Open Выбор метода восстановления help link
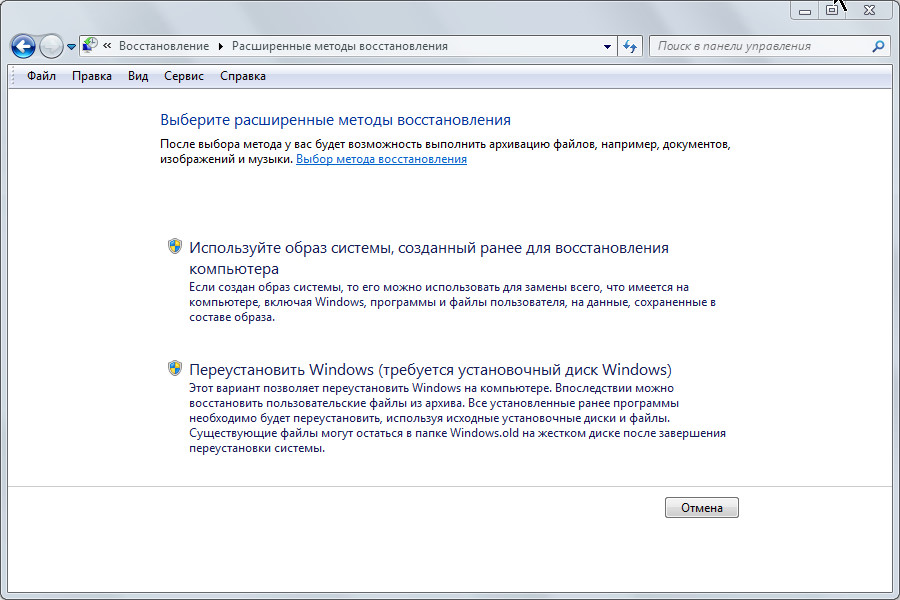Viewport: 900px width, 600px height. pos(381,159)
